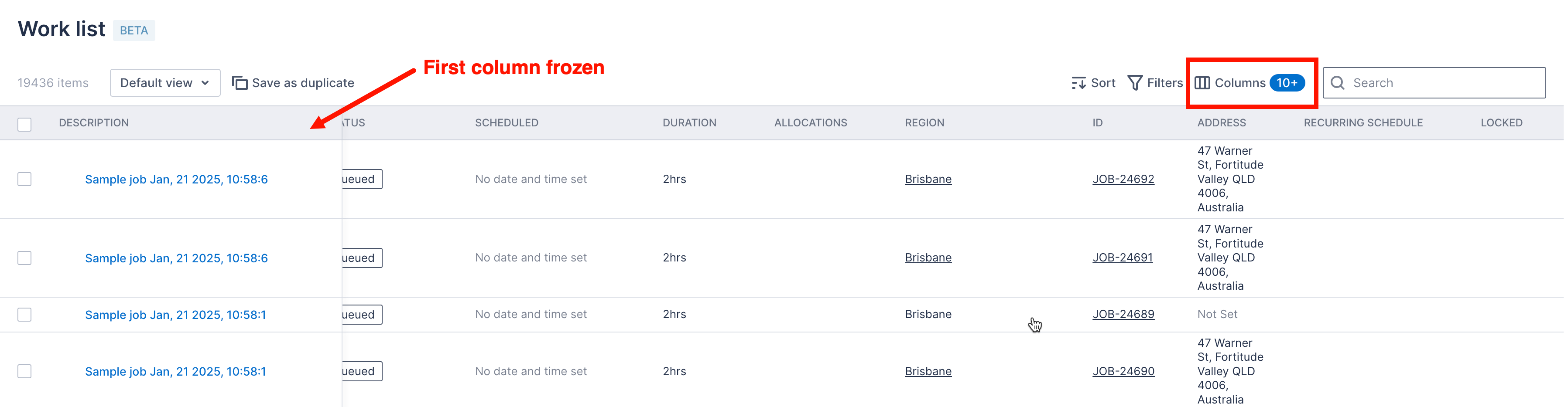Check the checkbox for the JOB-24689 row
Screen dimensions: 1568x407
click(x=24, y=315)
